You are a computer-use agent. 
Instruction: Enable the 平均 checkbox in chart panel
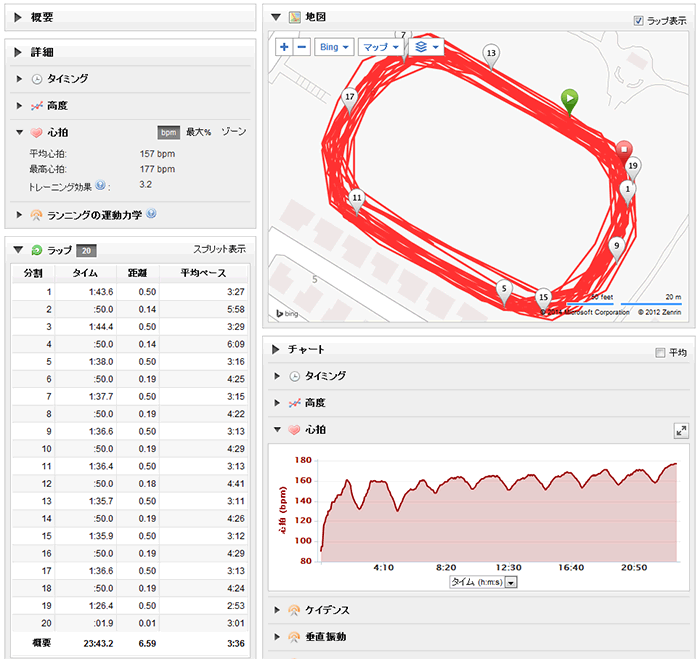[x=659, y=352]
